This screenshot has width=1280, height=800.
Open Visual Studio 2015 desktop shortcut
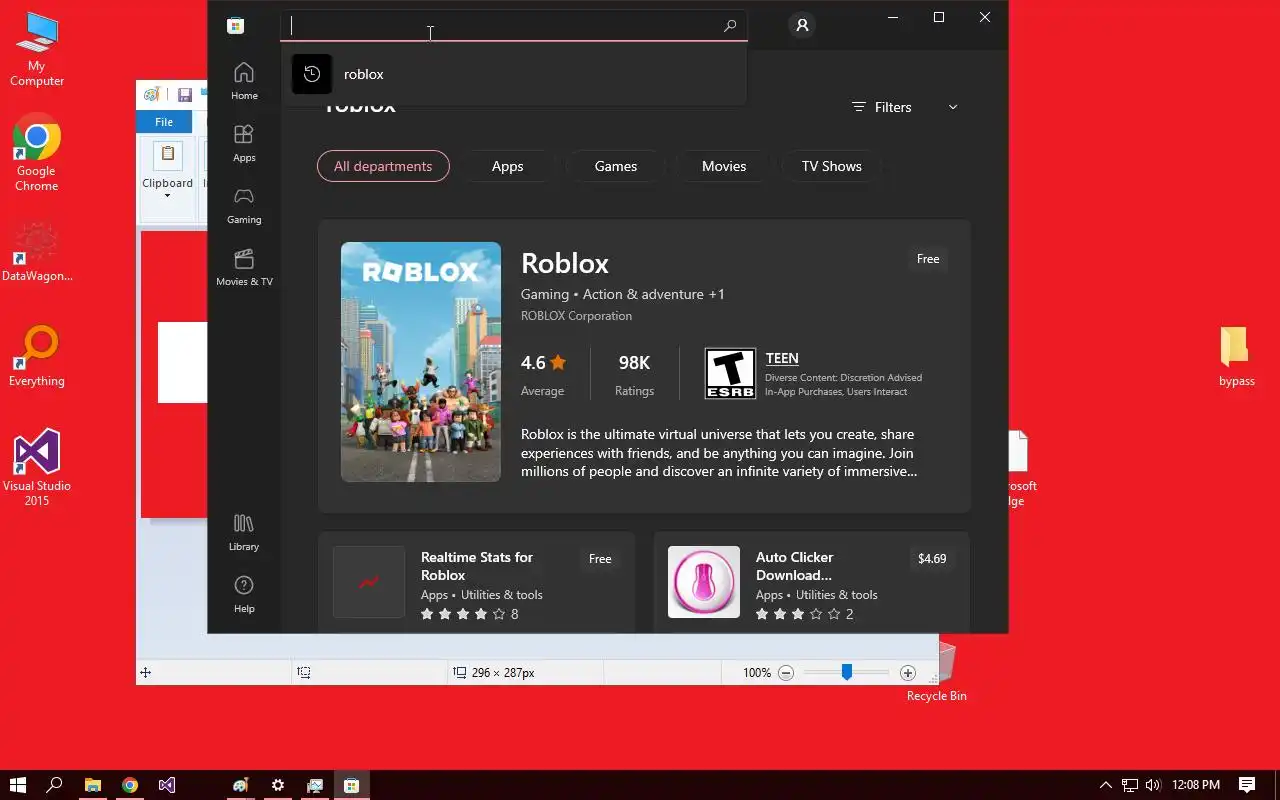pos(37,467)
